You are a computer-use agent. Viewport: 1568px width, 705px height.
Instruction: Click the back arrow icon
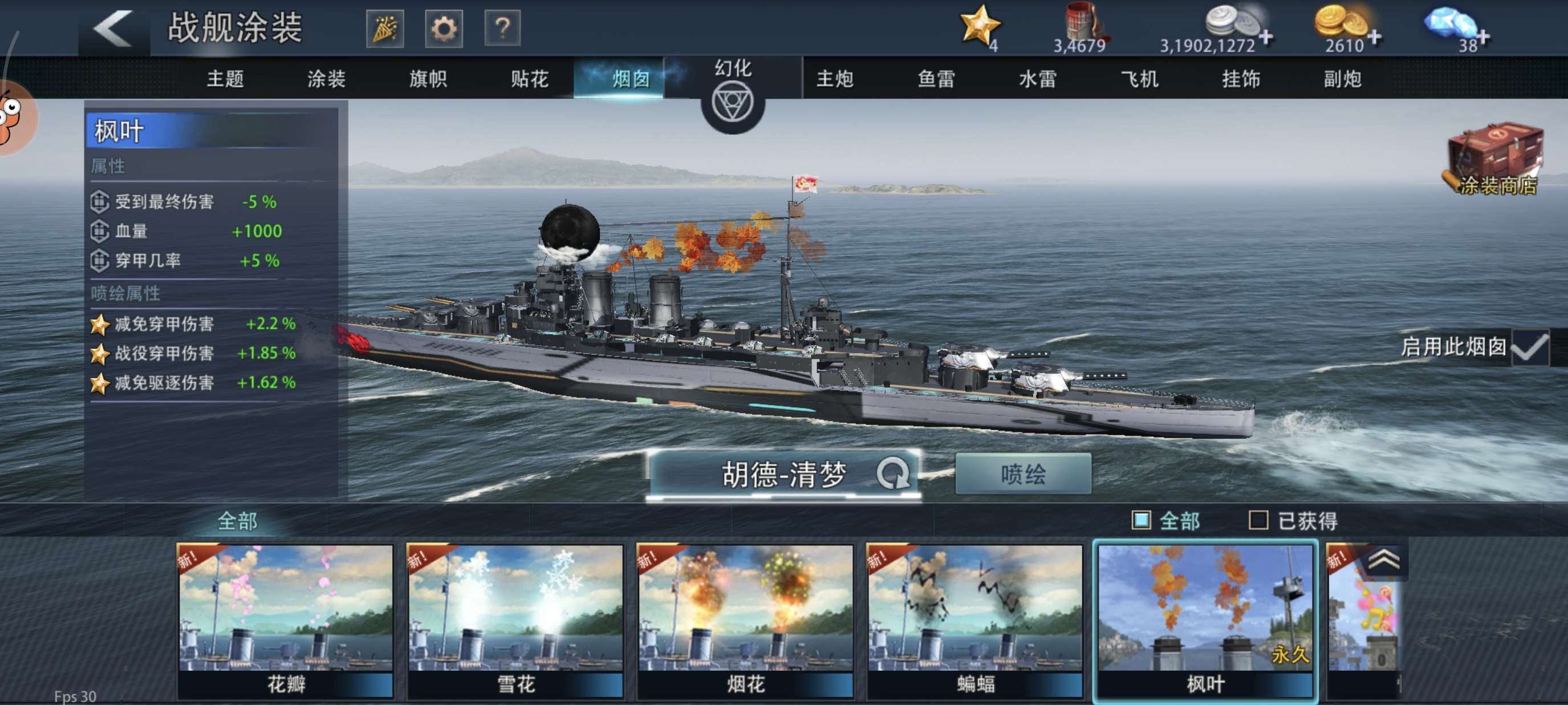pos(112,28)
